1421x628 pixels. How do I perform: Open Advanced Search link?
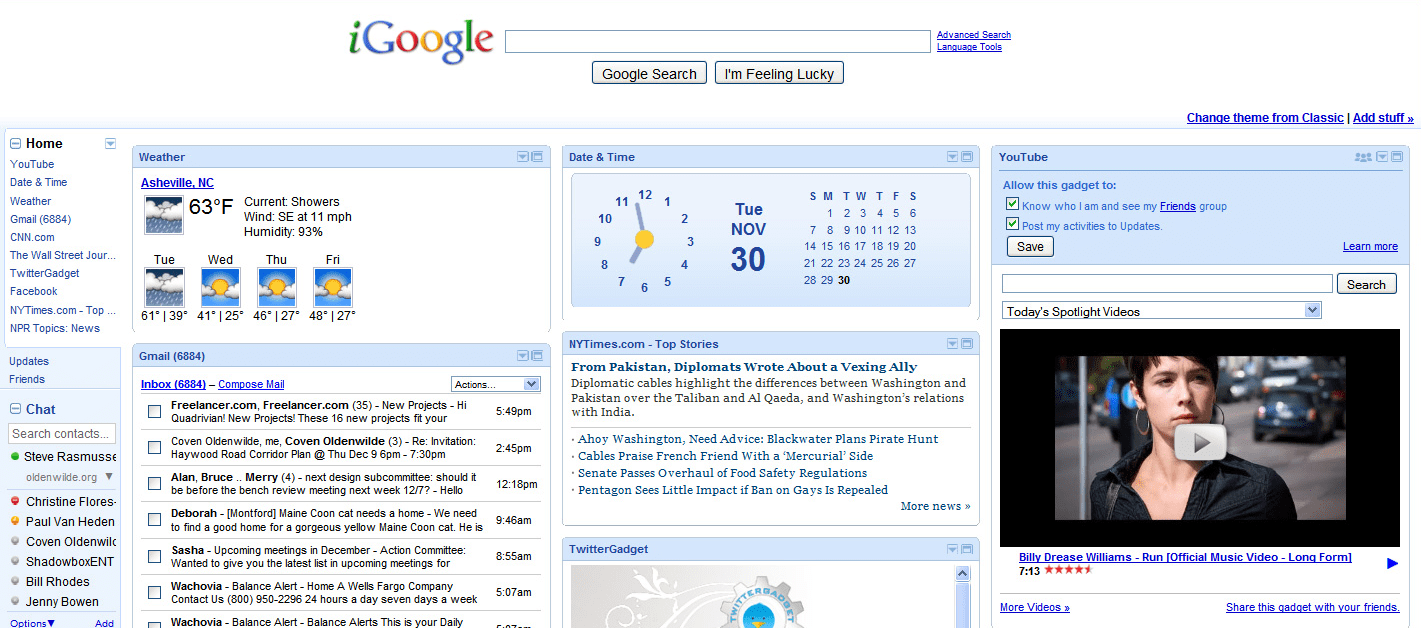[x=974, y=35]
